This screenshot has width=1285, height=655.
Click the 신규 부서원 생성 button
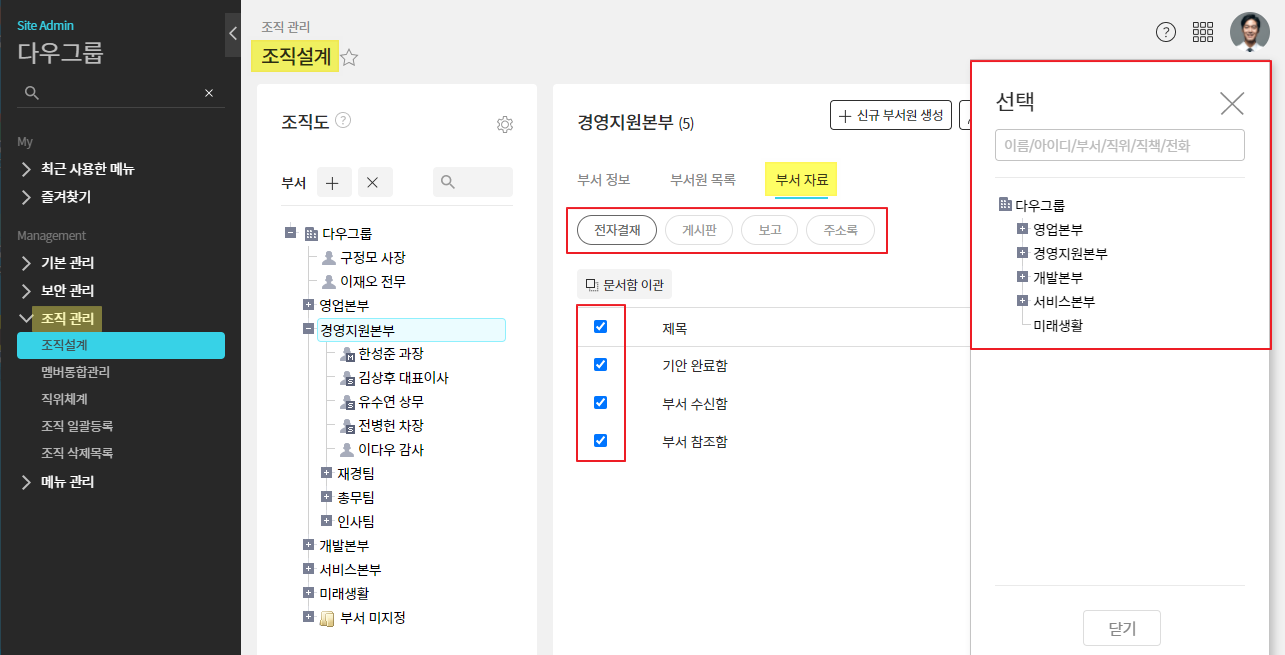(x=890, y=115)
